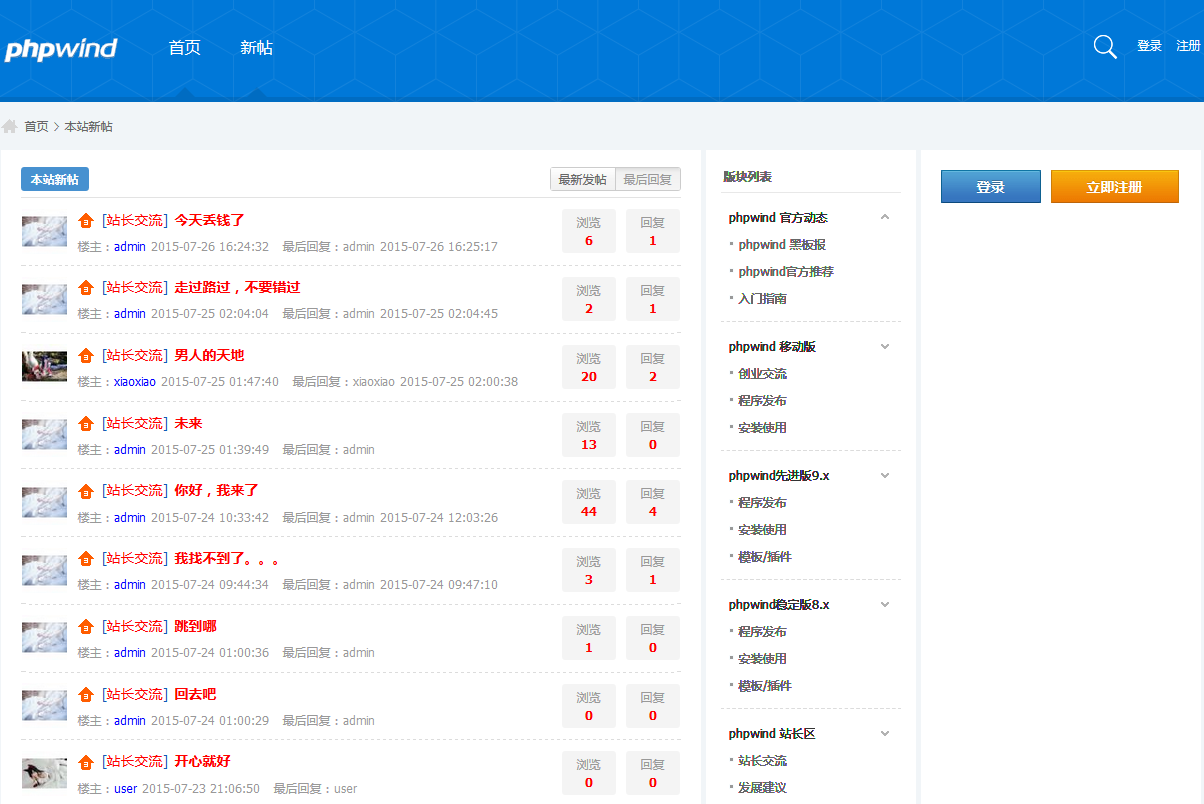Open the 新帖 navigation menu item

[256, 48]
